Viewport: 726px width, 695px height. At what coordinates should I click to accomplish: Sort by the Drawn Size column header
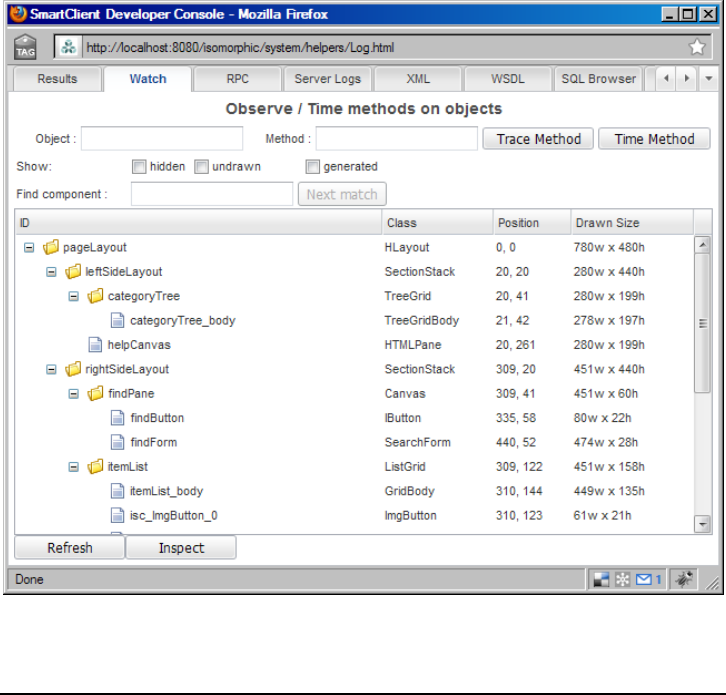(632, 223)
